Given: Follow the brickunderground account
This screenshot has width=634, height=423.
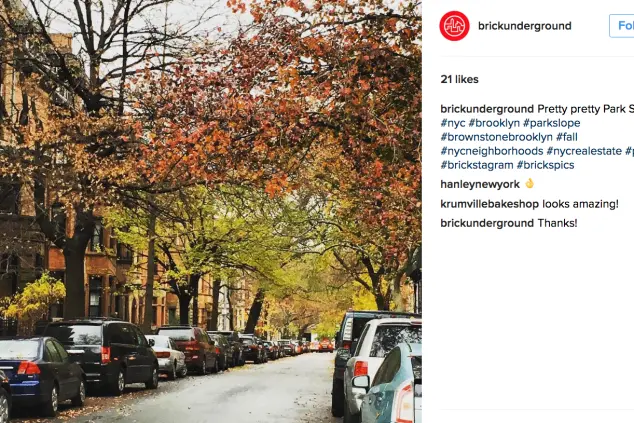Looking at the screenshot, I should (622, 26).
